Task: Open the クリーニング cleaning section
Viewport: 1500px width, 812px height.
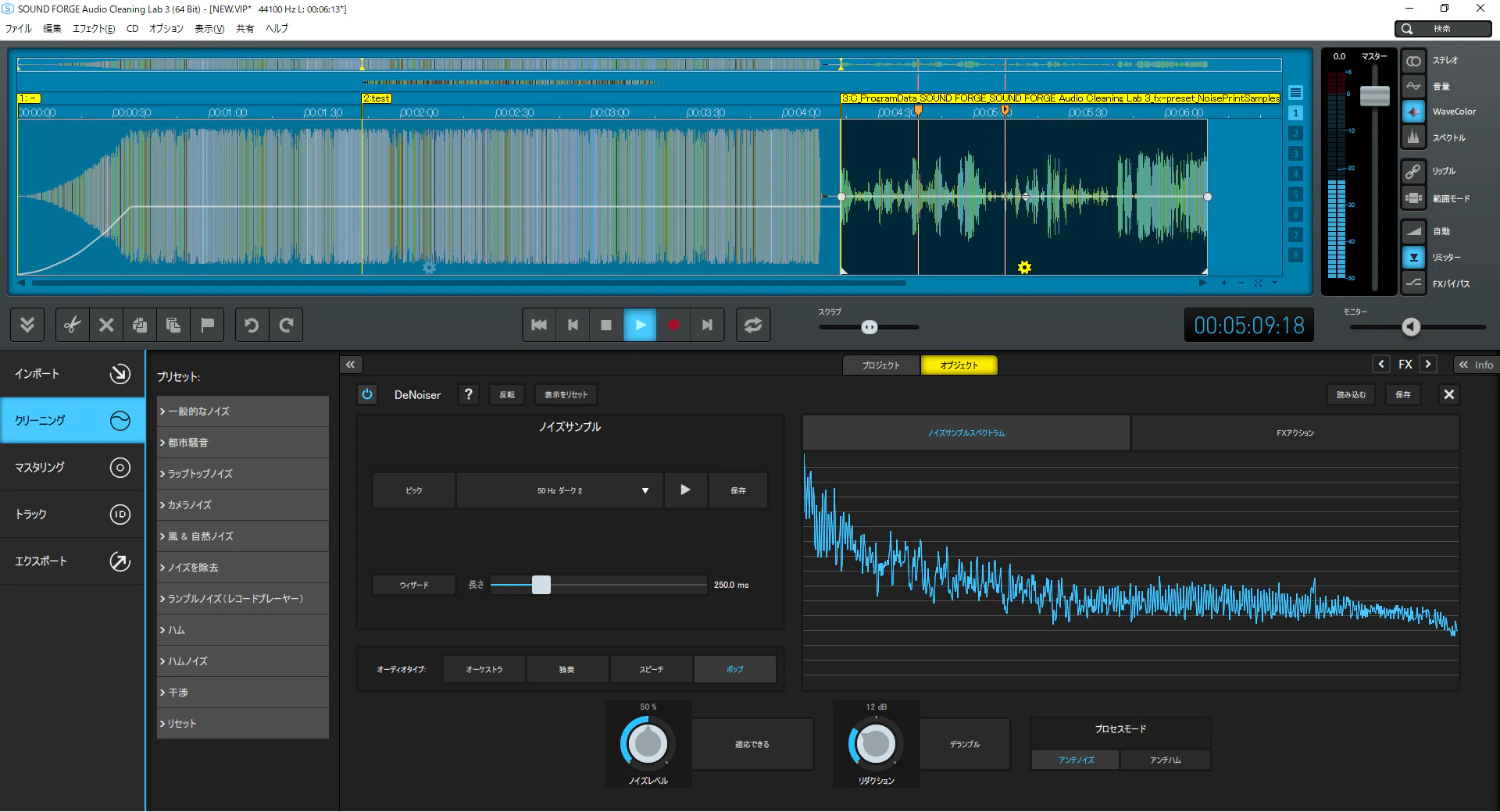Action: pos(72,421)
